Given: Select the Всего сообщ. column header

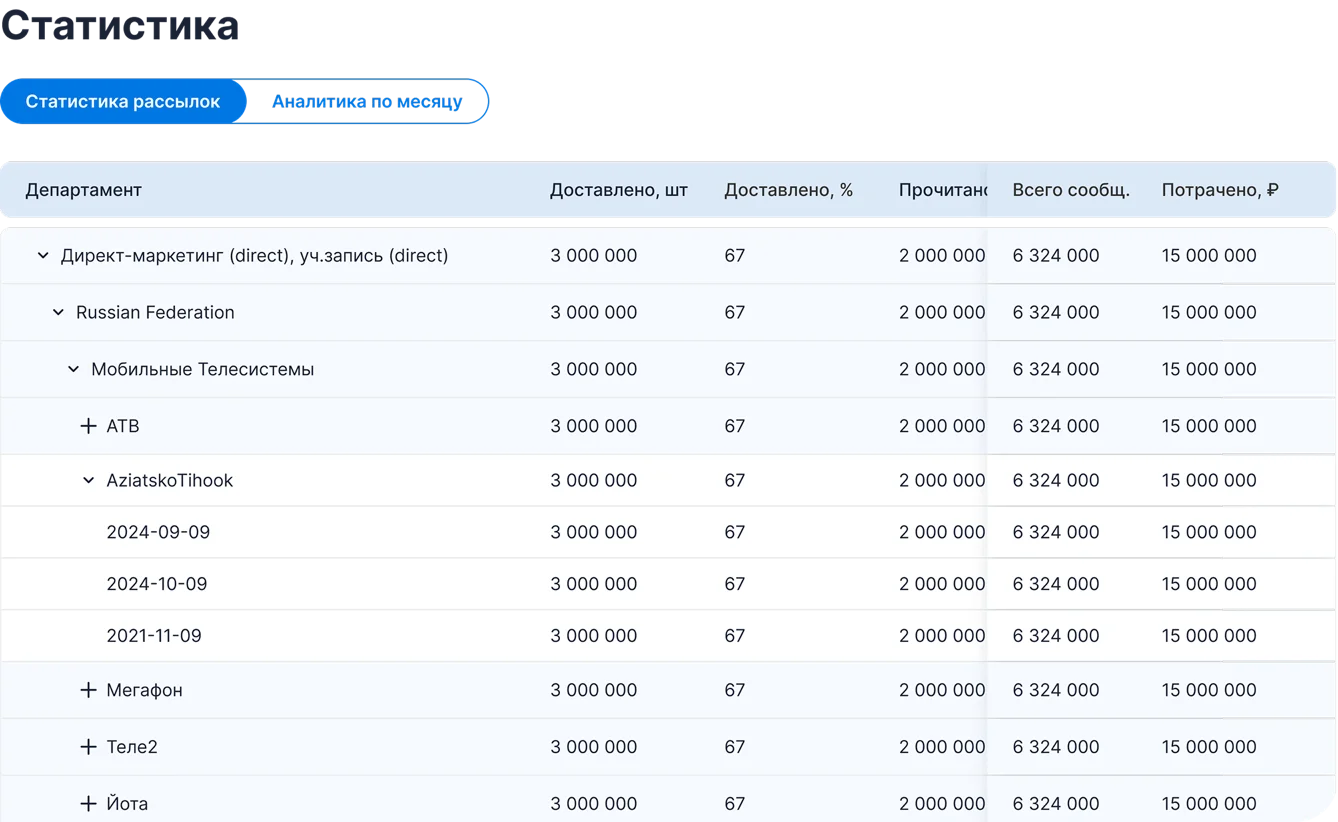Looking at the screenshot, I should (x=1071, y=190).
